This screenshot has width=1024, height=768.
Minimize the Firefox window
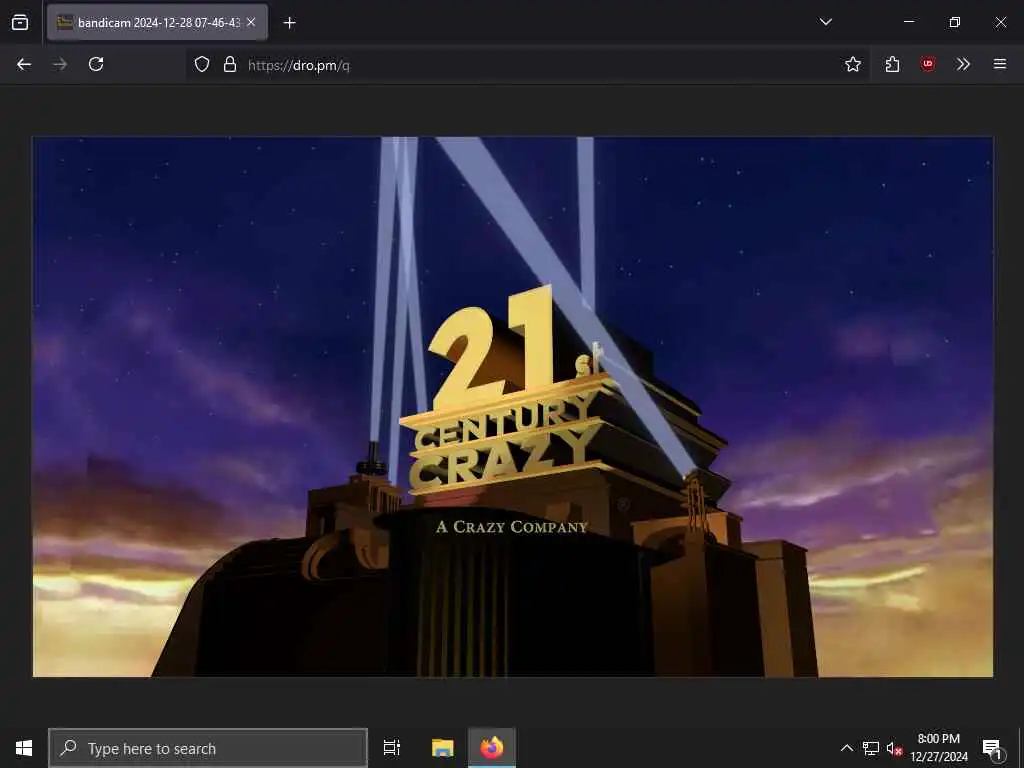point(908,22)
